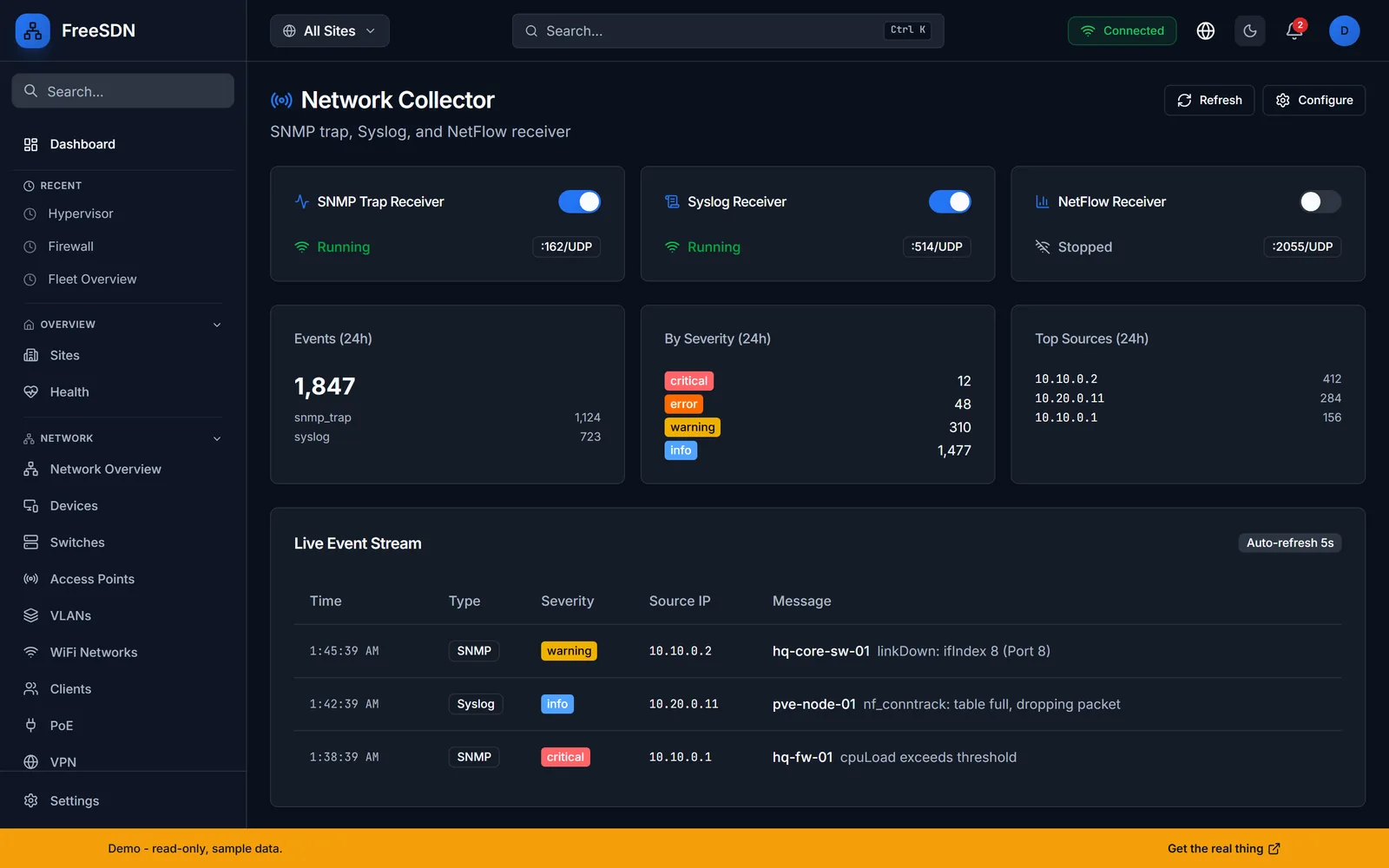
Task: Click the Connected status button
Action: tap(1122, 31)
